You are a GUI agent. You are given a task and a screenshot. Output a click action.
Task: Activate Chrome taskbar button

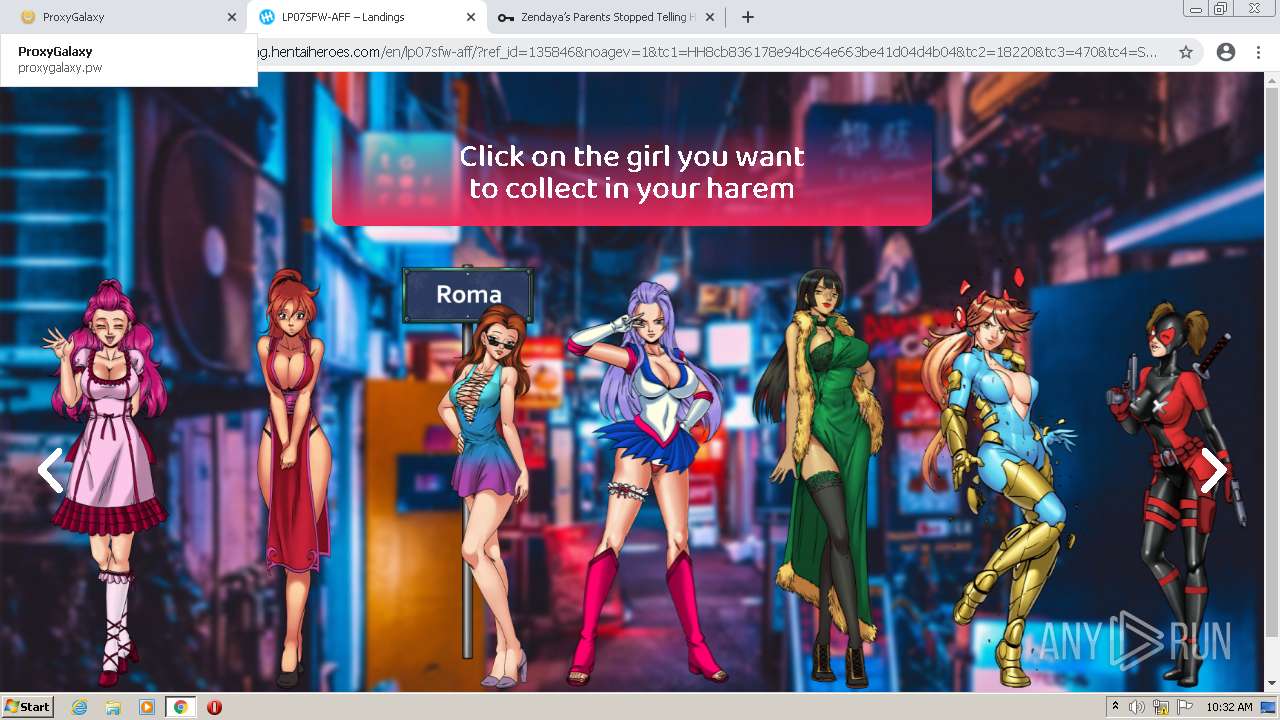click(181, 707)
